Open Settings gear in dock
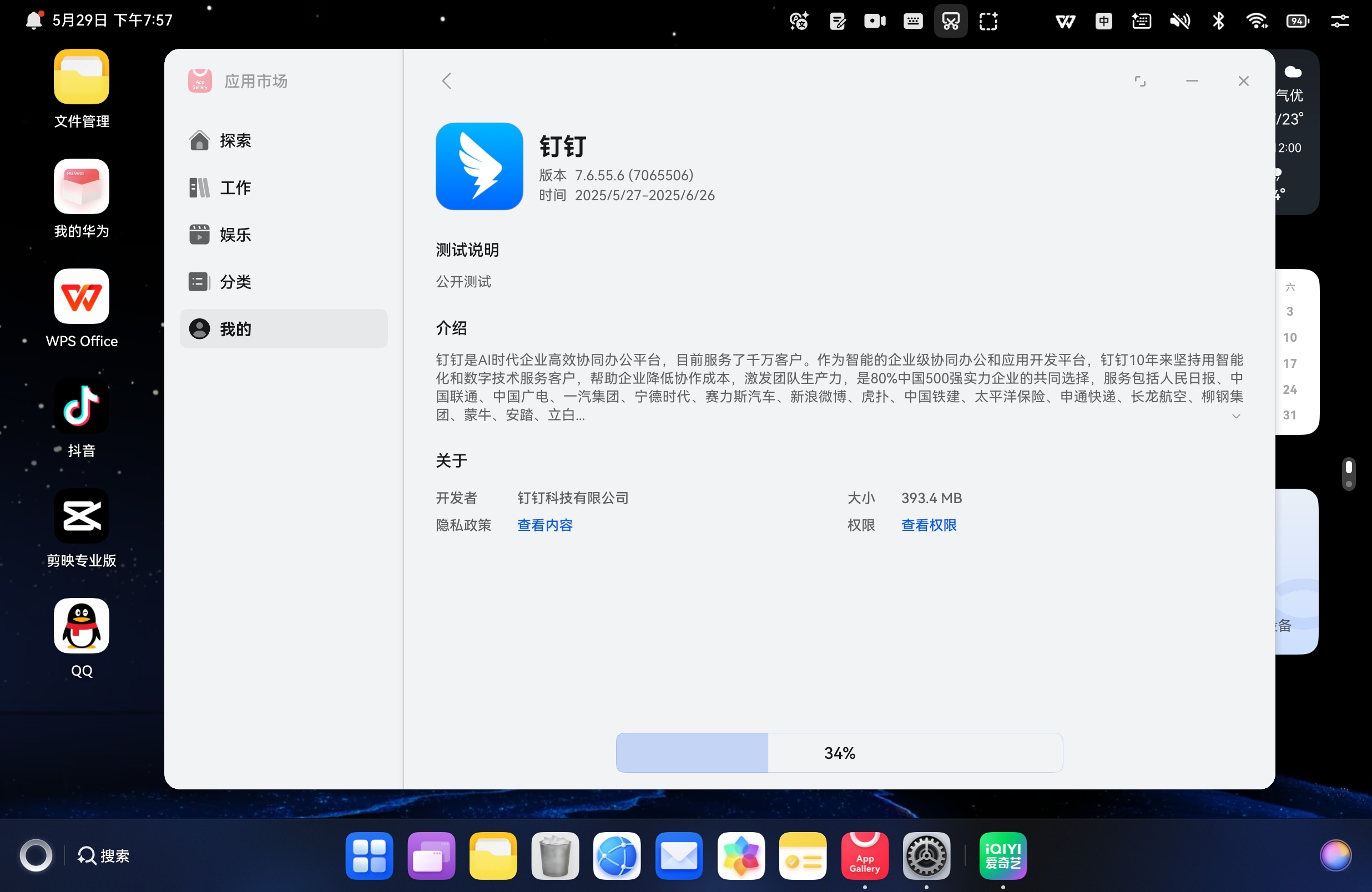Screen dimensions: 1372x892 (x=926, y=856)
